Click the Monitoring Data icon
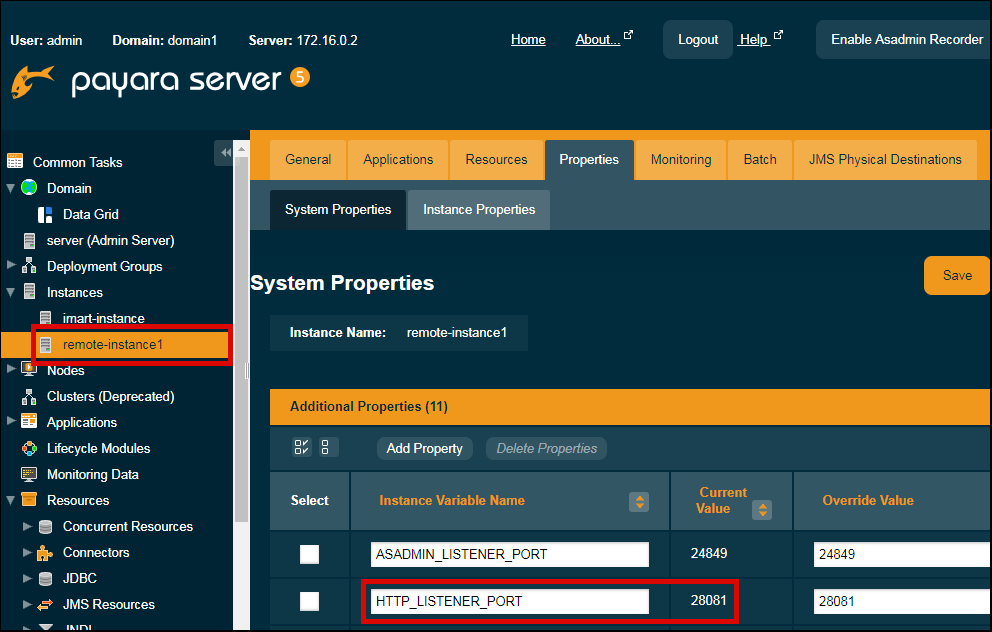This screenshot has width=992, height=632. pyautogui.click(x=29, y=474)
